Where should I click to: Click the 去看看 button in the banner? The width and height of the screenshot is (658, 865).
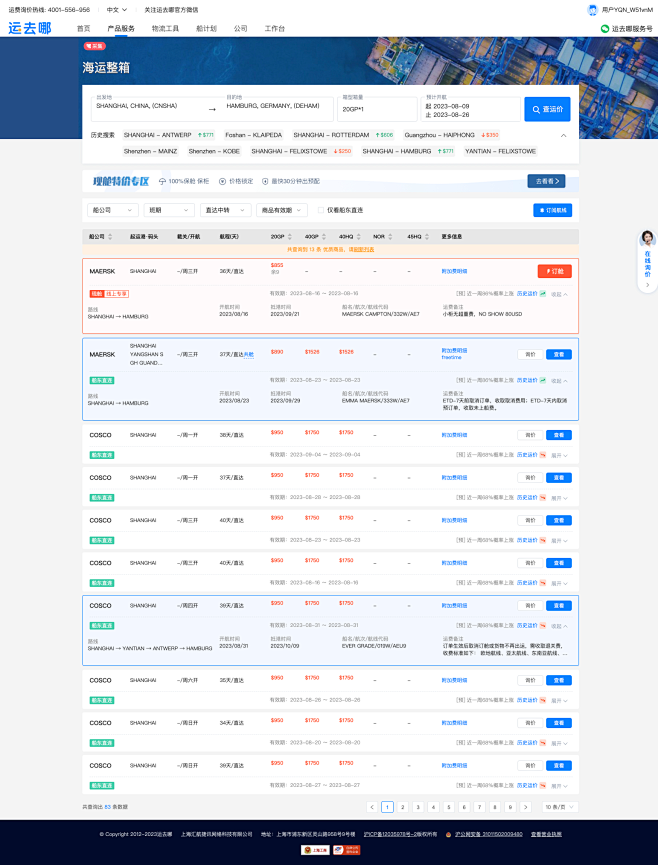tap(546, 181)
